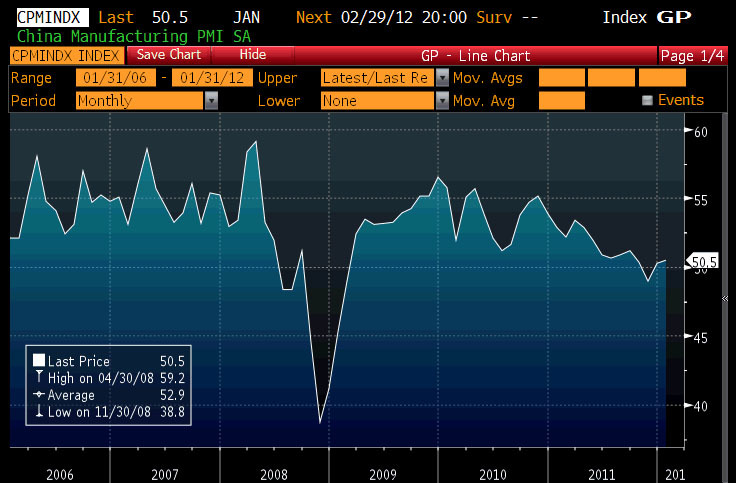
Task: Click the late 2008 low point on chart
Action: point(321,423)
